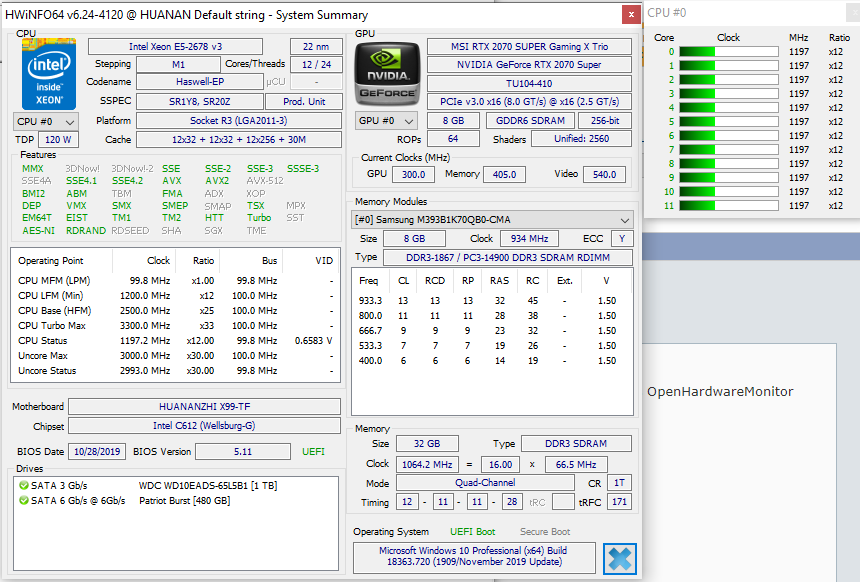Click green check icon for SATA 3 Gb/s drive
This screenshot has width=860, height=582.
24,485
